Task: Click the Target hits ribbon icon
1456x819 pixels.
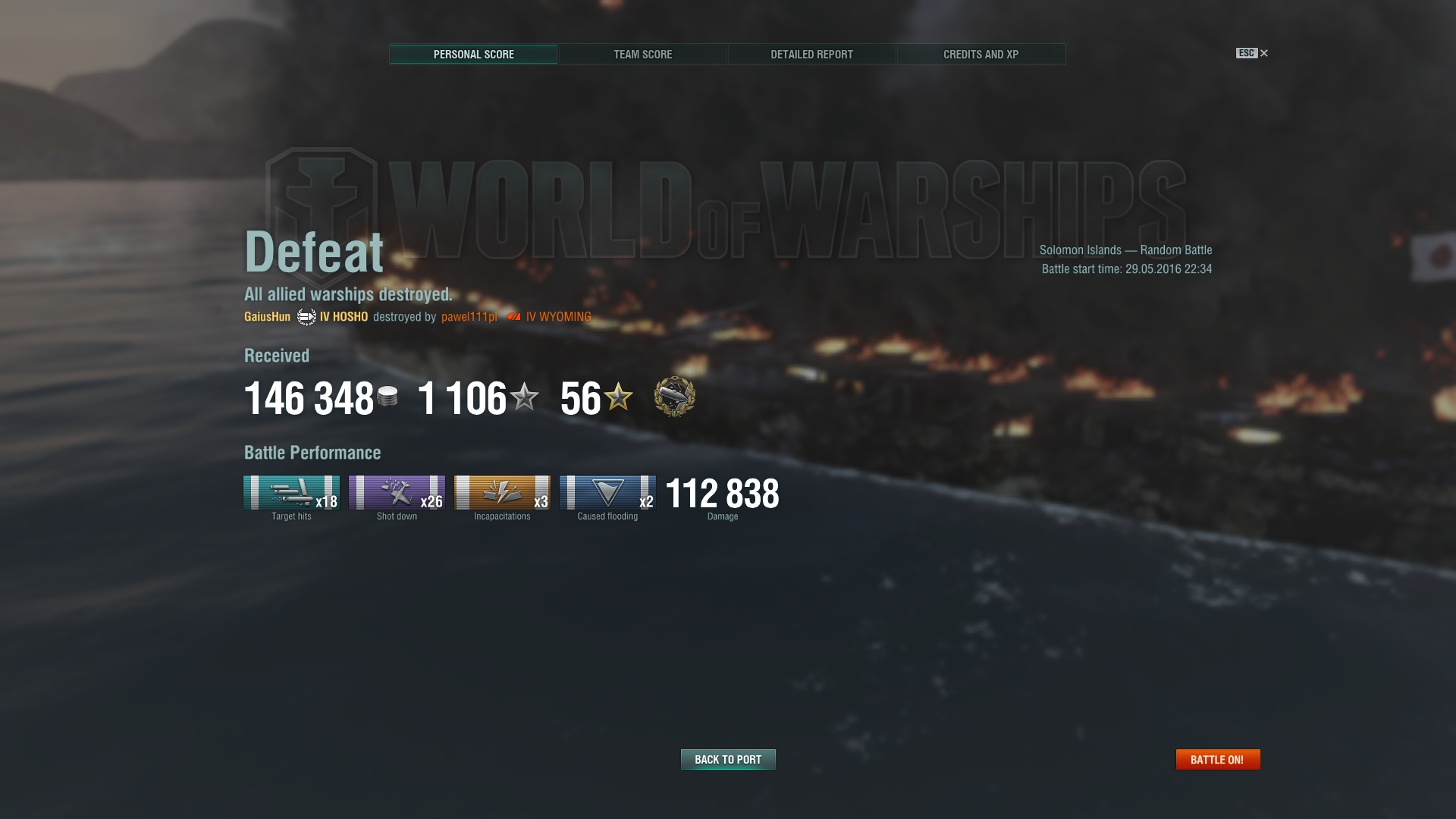Action: [x=291, y=493]
